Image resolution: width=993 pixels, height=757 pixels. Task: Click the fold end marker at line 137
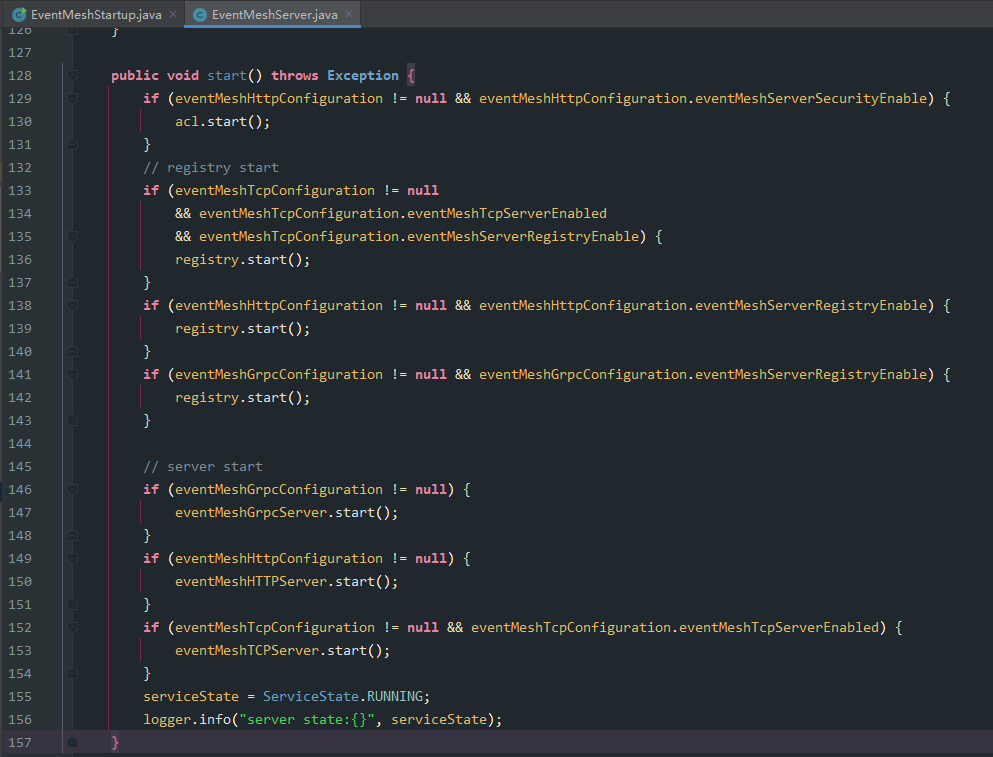click(x=73, y=283)
